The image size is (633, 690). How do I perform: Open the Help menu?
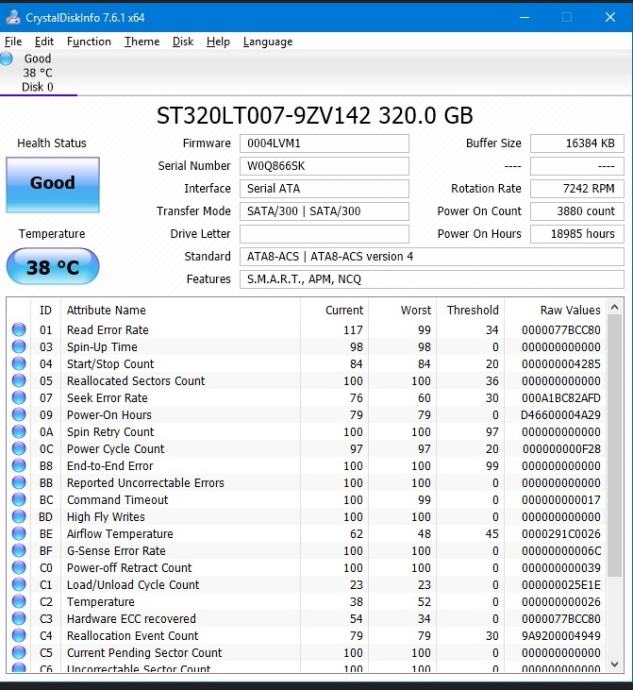tap(218, 42)
